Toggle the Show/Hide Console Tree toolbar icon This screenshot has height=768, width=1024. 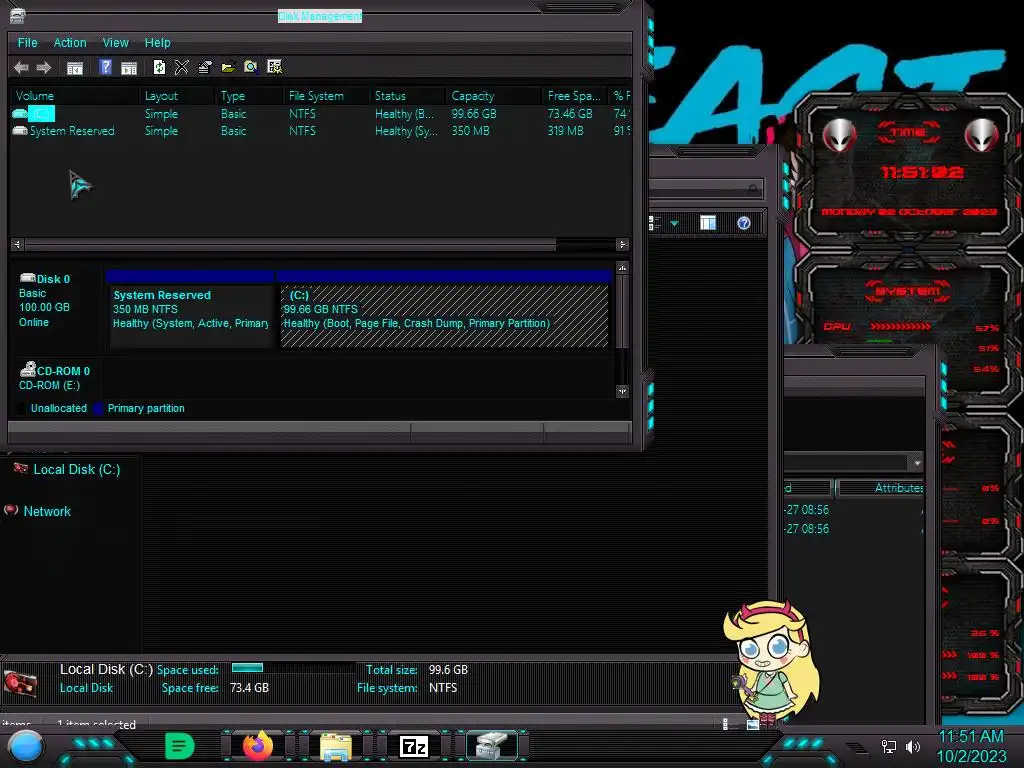pos(74,67)
